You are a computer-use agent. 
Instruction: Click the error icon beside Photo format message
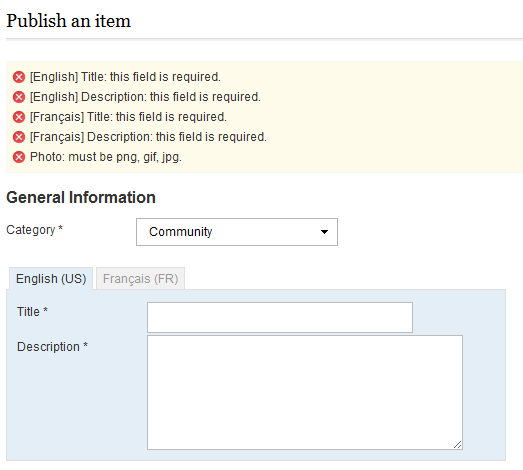(19, 157)
